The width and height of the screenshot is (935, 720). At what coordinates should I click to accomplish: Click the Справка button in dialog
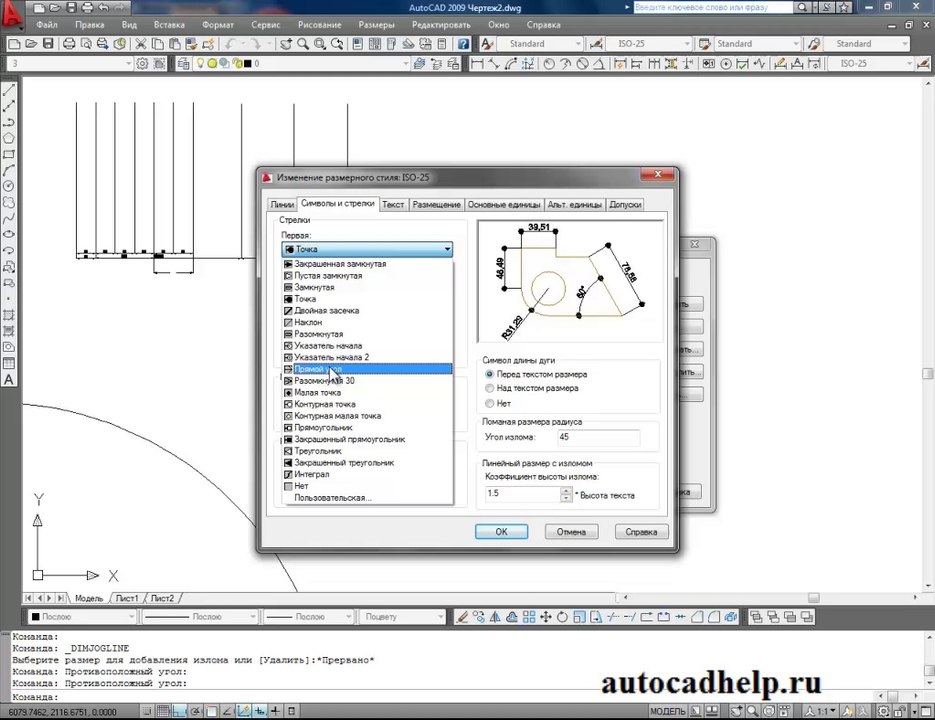click(641, 531)
